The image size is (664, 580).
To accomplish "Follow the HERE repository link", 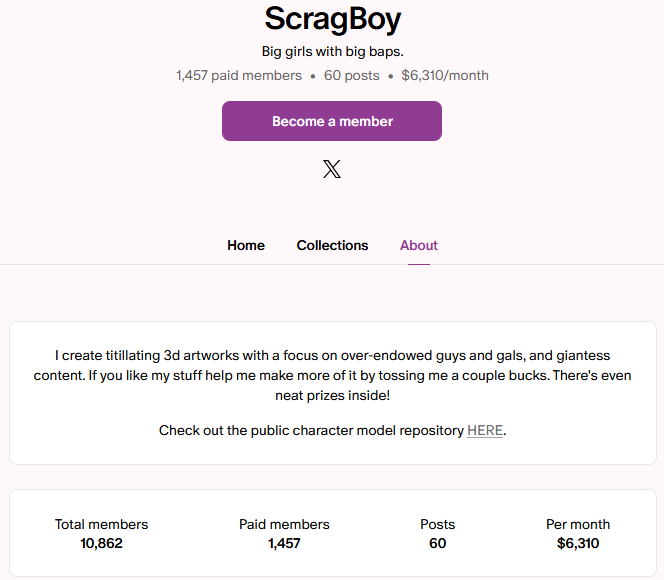I will 485,431.
